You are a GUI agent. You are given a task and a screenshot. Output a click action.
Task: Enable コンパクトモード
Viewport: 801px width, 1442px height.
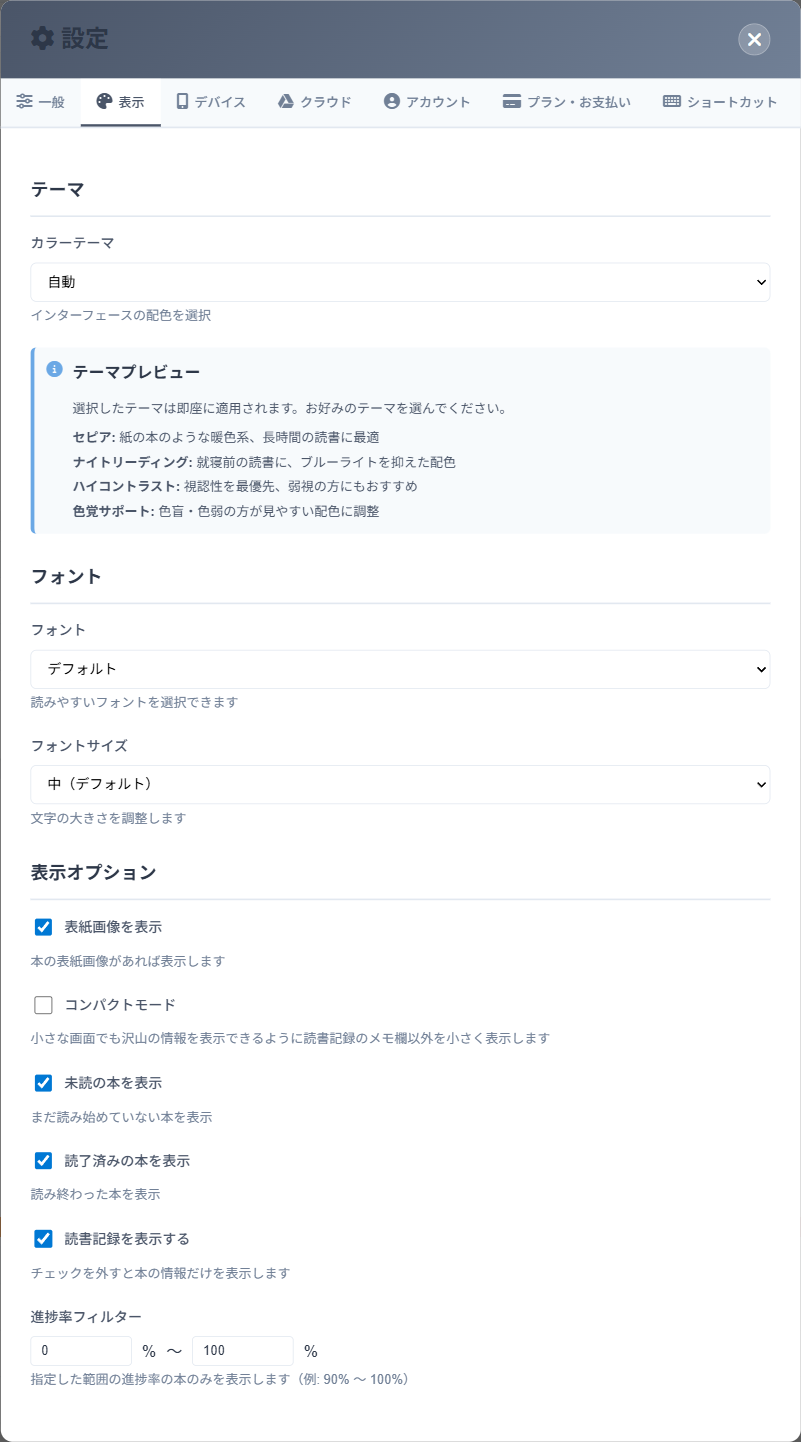pos(43,1004)
